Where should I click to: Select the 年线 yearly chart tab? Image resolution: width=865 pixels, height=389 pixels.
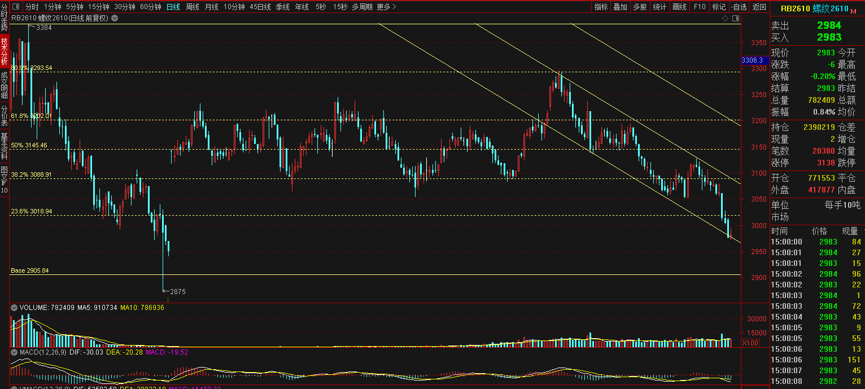(301, 7)
